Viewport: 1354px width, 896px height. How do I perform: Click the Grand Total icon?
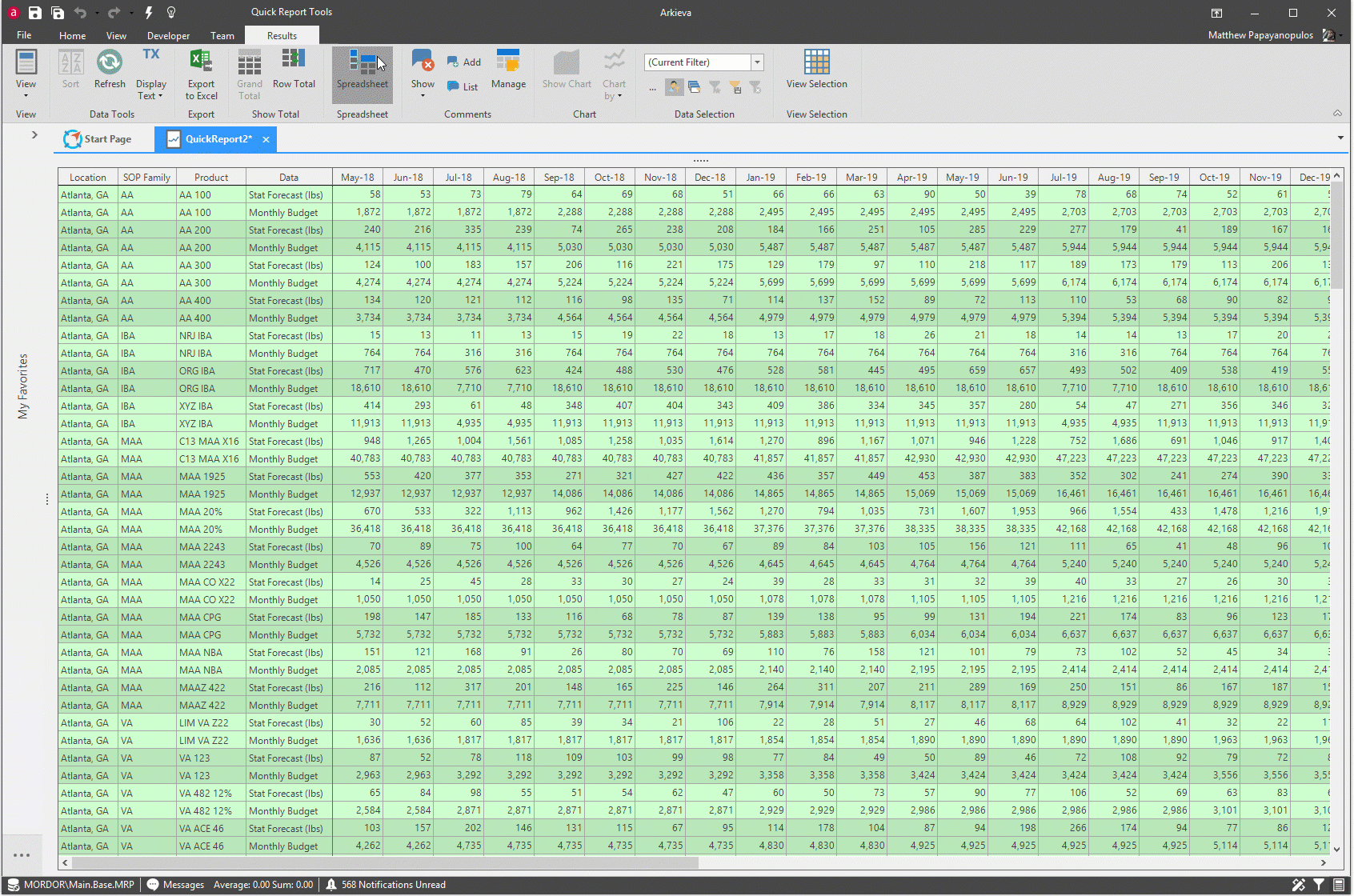[250, 62]
